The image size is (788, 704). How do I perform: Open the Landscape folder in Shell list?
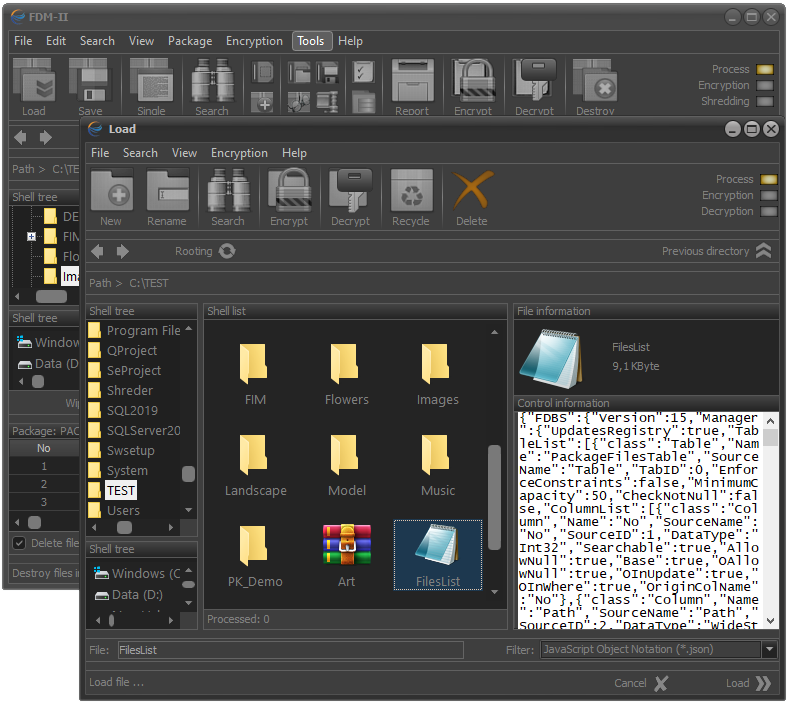(x=255, y=465)
